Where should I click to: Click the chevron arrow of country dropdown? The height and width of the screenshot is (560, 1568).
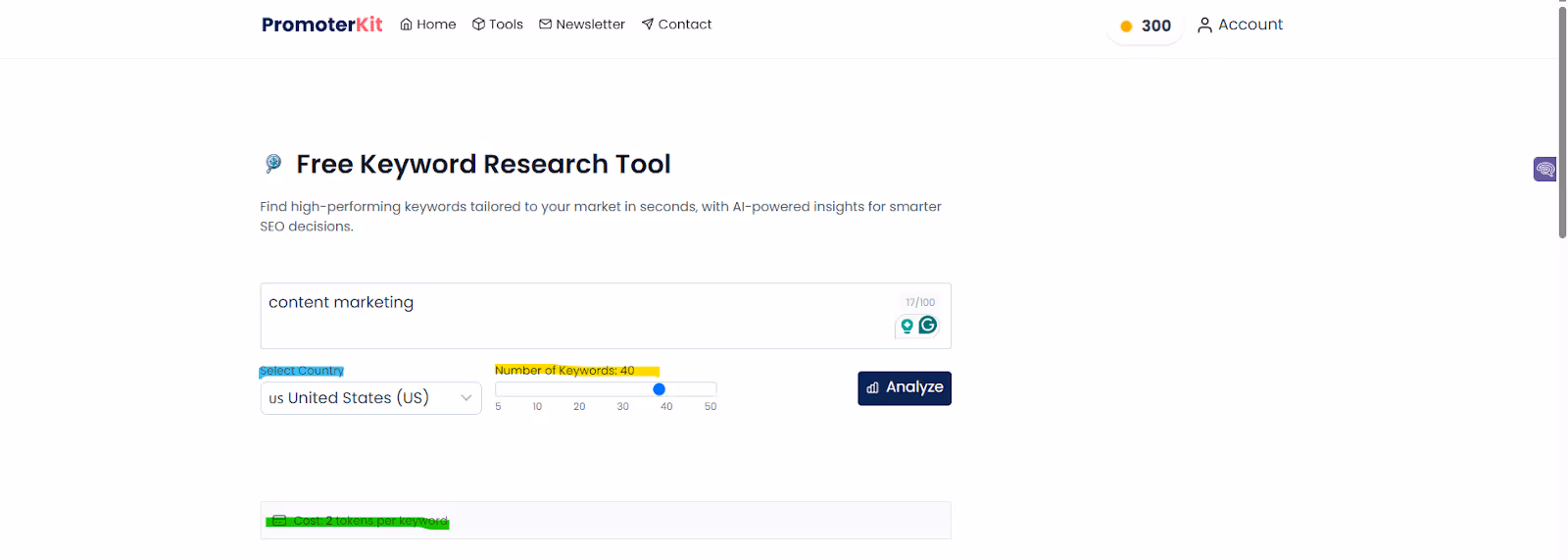[x=466, y=398]
